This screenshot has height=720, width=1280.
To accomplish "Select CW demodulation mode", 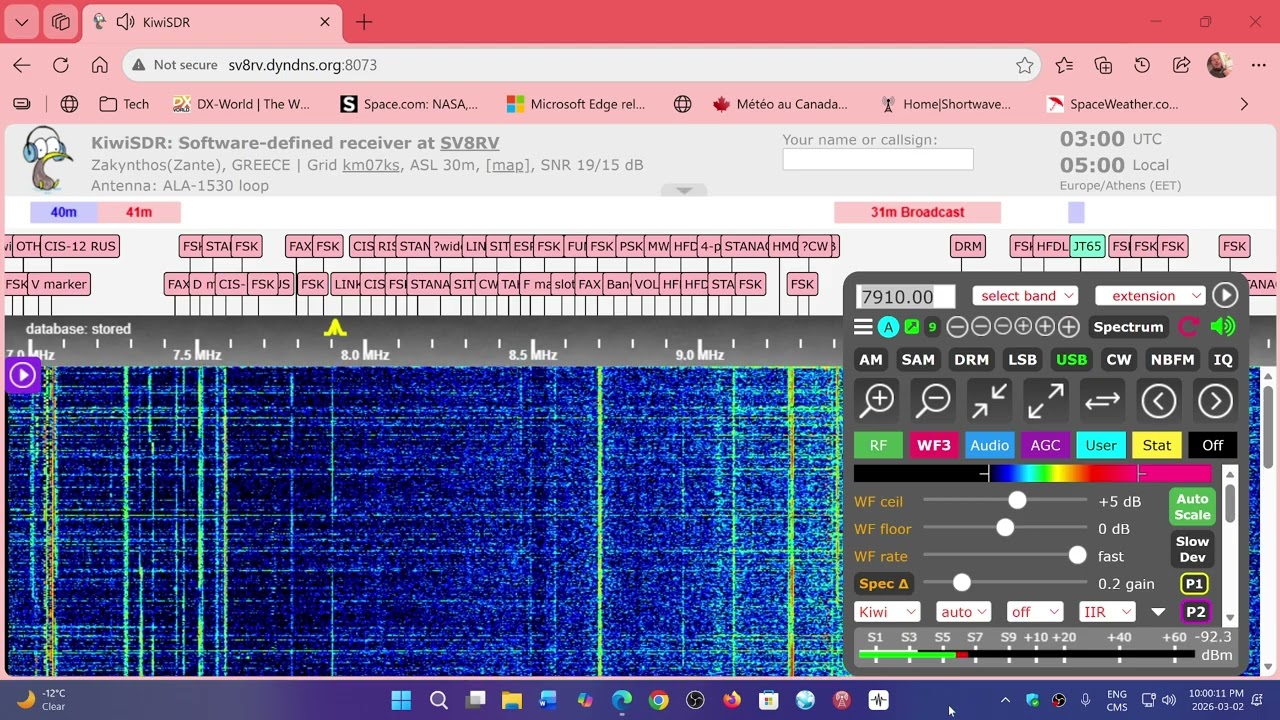I will pos(1119,360).
